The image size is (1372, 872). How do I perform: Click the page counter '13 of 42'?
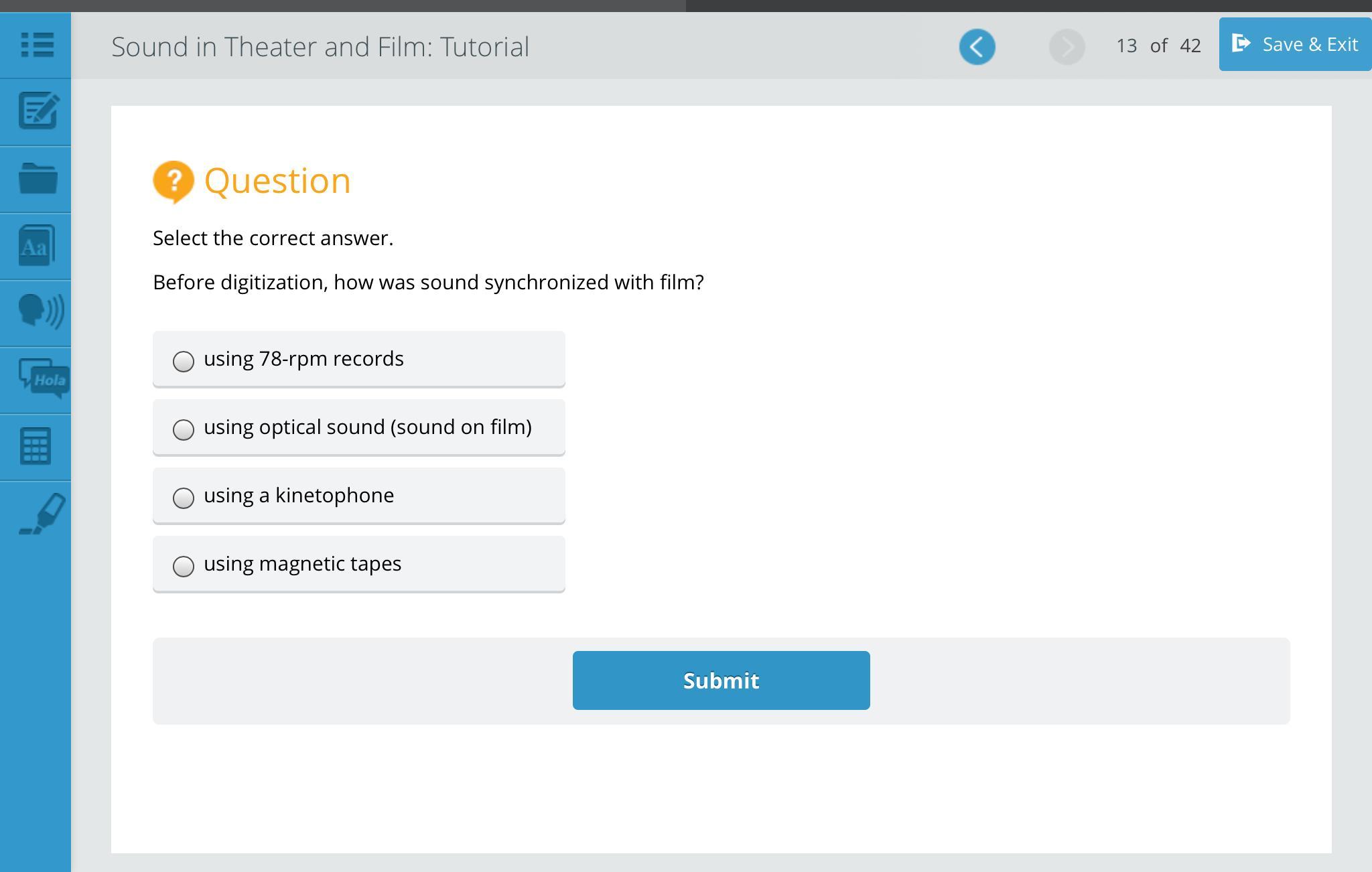[x=1158, y=46]
